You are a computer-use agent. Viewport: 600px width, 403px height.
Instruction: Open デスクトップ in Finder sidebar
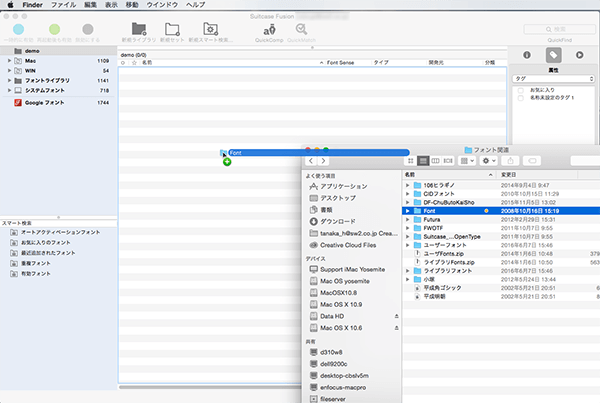(338, 198)
